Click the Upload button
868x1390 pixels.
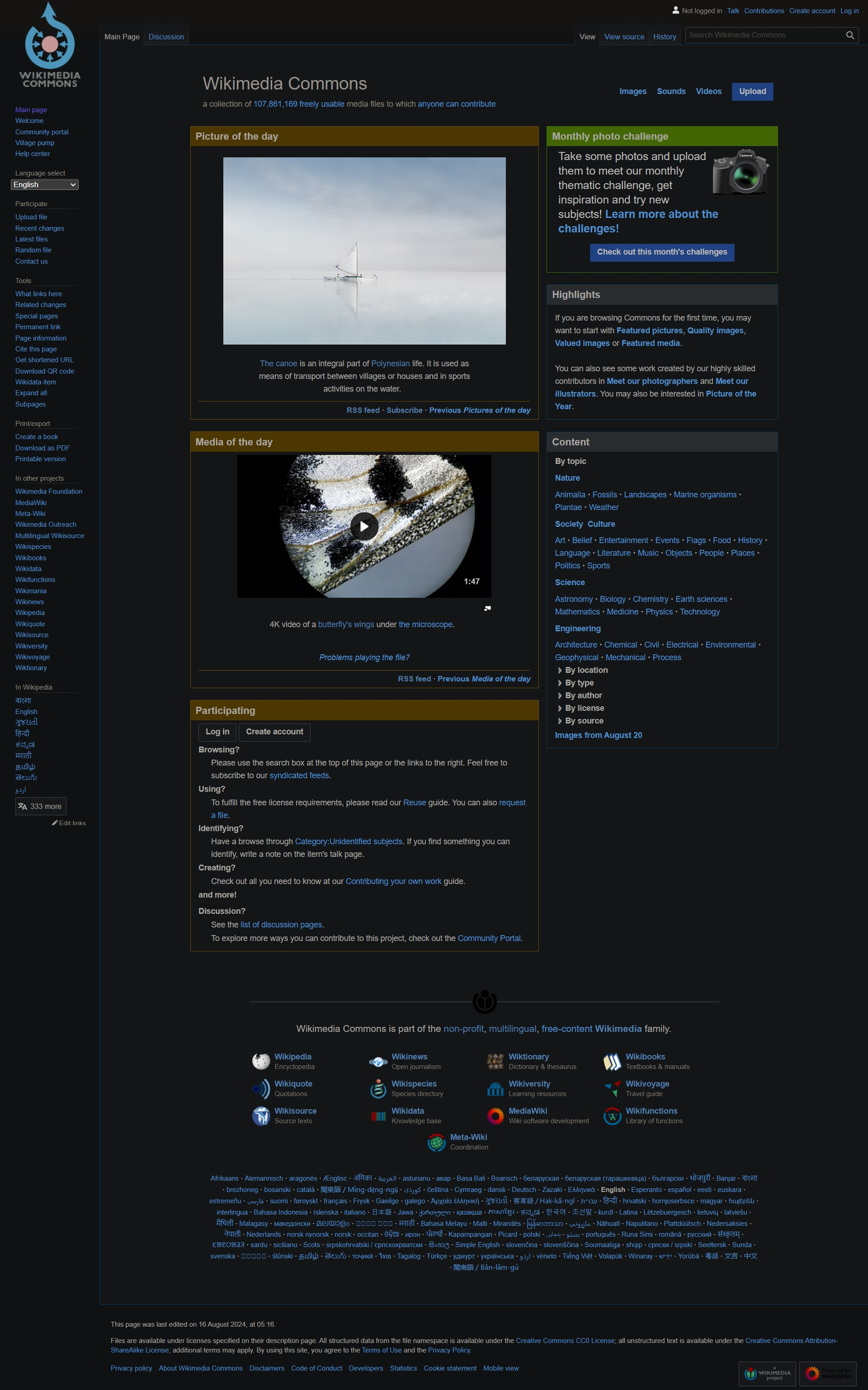[753, 91]
